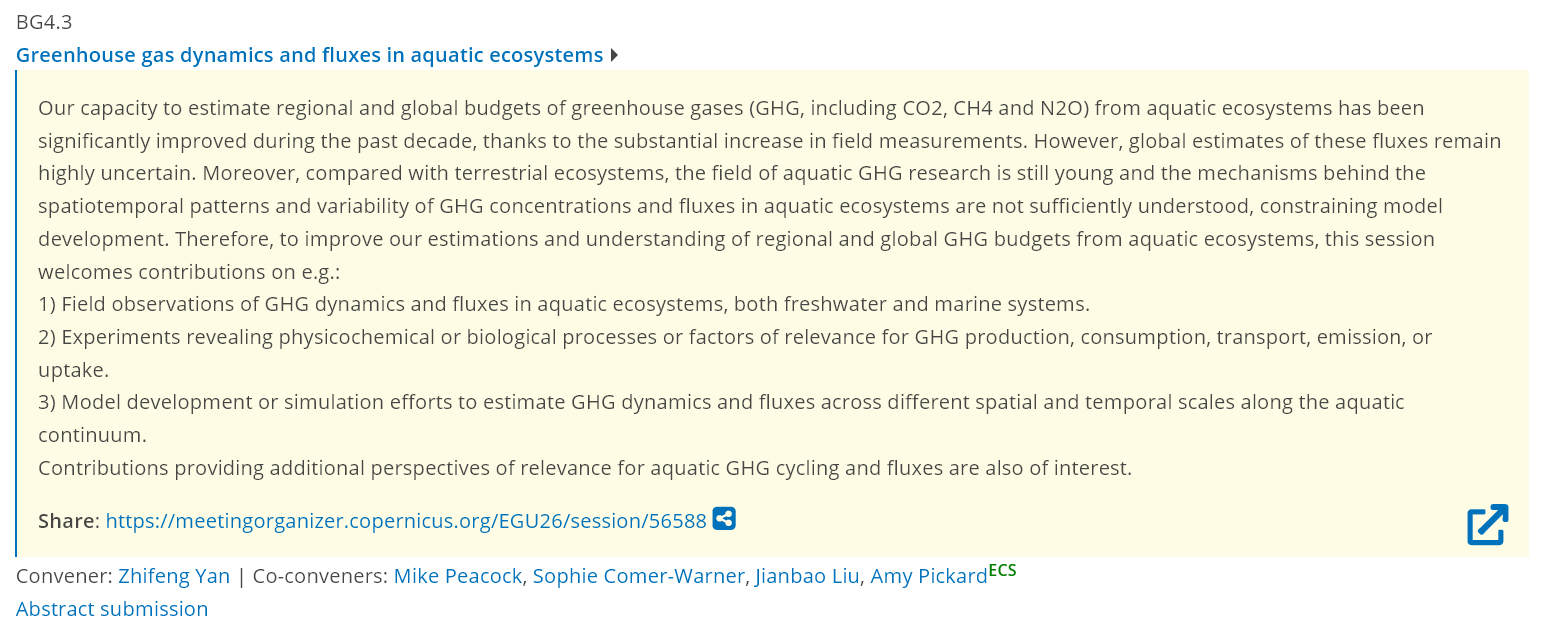This screenshot has width=1550, height=638.
Task: Click the "Contributions providing additional perspectives" sentence
Action: pyautogui.click(x=584, y=468)
